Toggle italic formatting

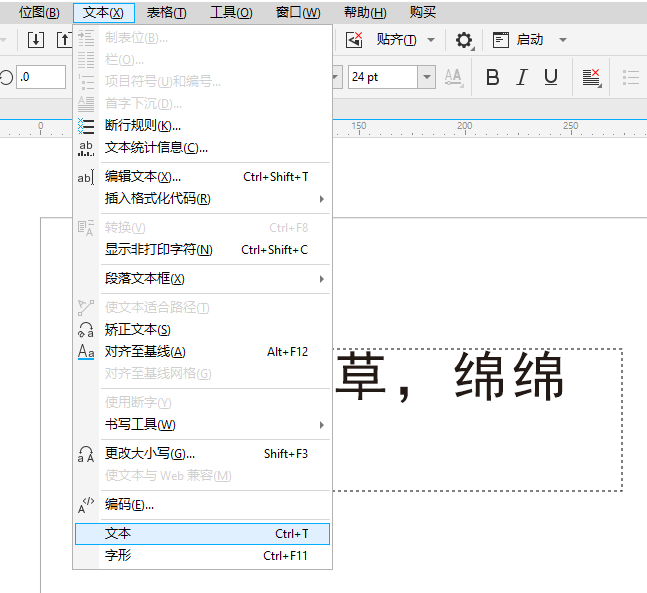[522, 77]
